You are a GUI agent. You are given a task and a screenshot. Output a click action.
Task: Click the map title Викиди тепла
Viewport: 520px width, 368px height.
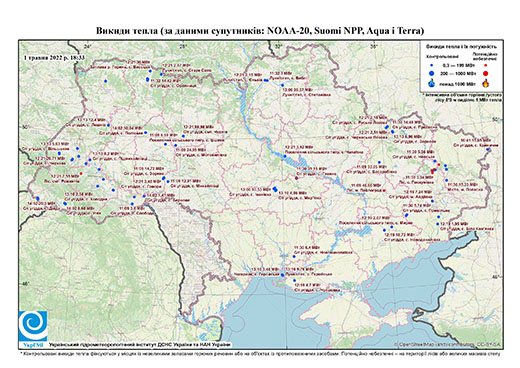click(260, 31)
